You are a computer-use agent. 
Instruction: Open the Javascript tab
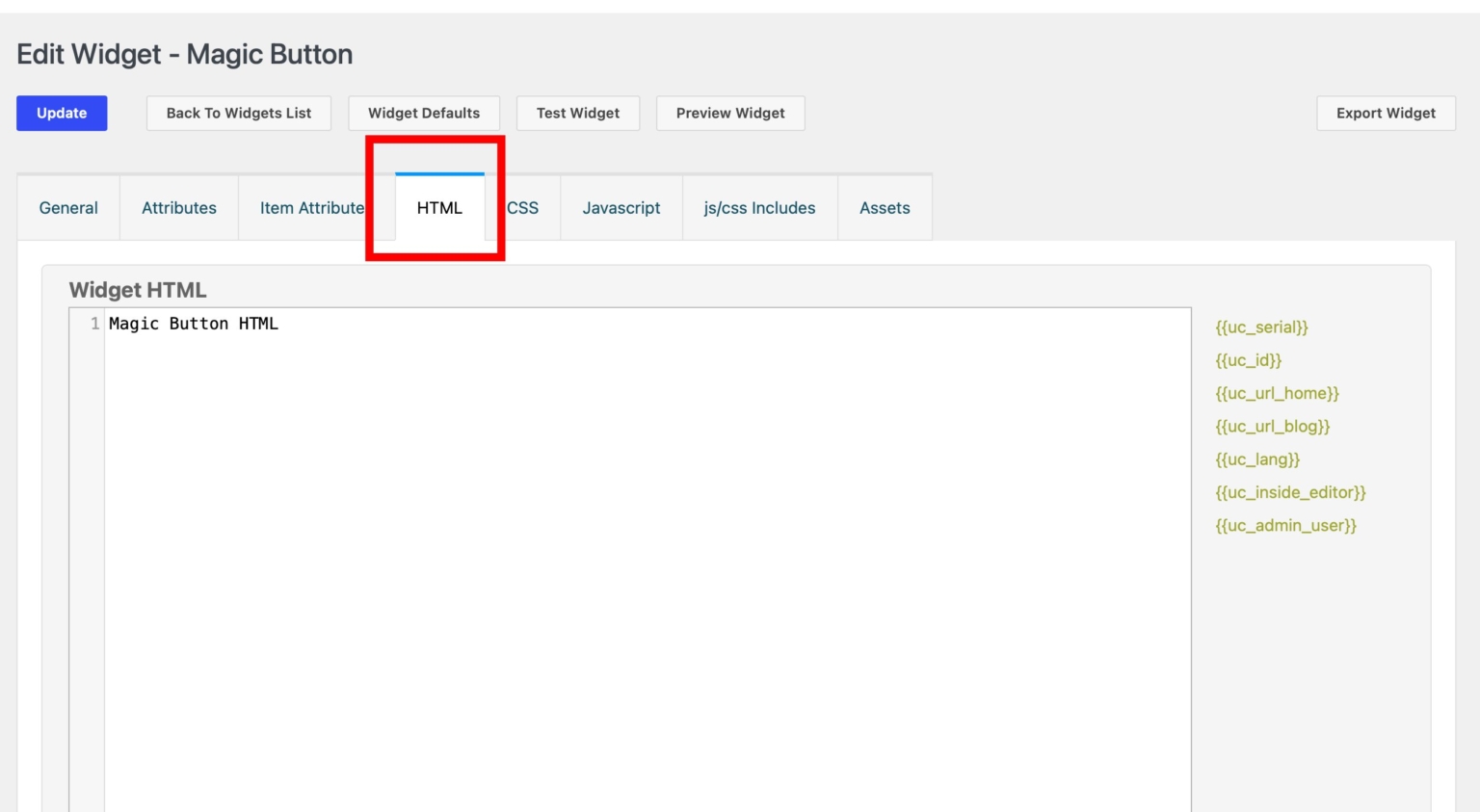pyautogui.click(x=621, y=208)
